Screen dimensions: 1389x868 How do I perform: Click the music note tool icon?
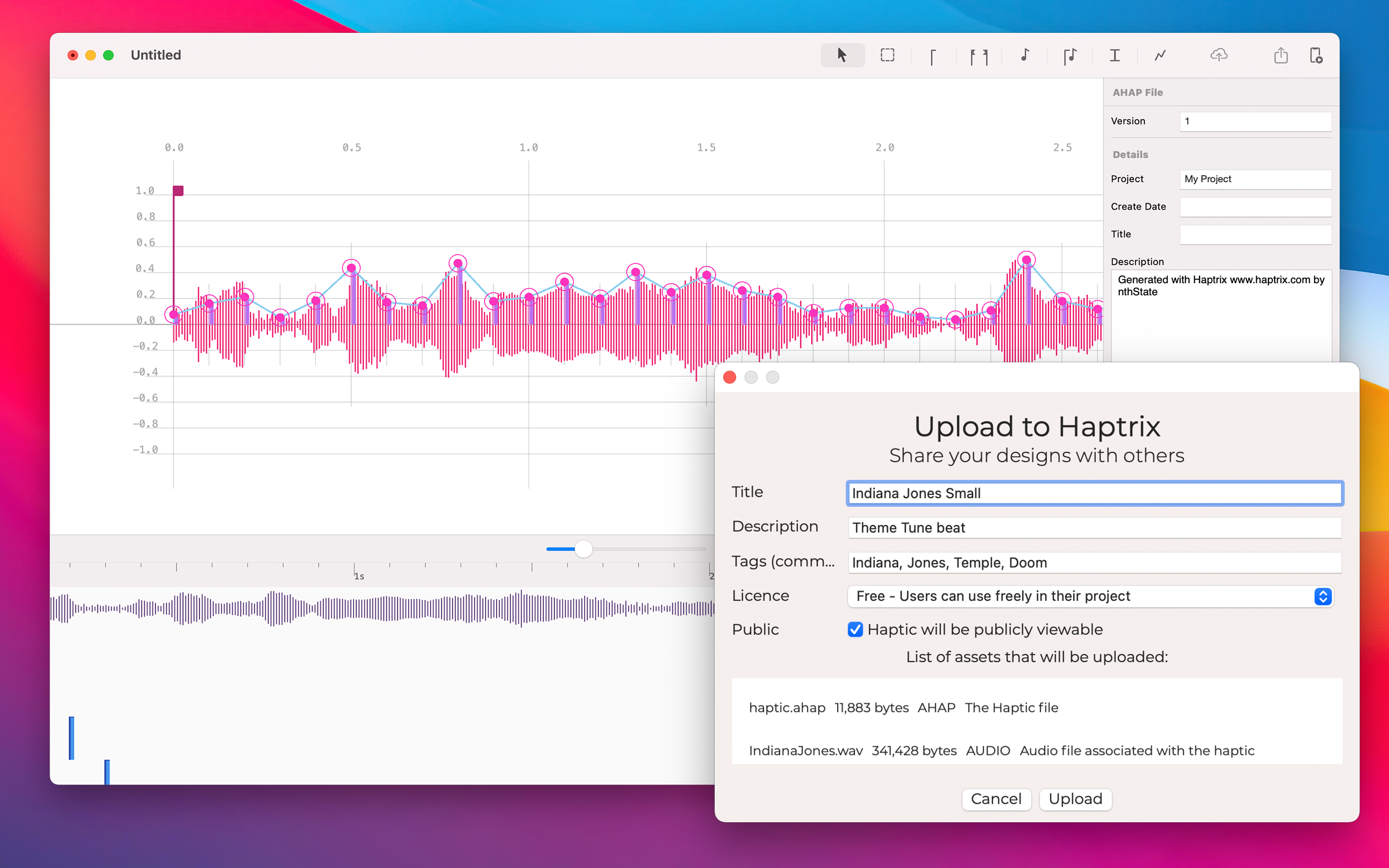click(x=1024, y=55)
